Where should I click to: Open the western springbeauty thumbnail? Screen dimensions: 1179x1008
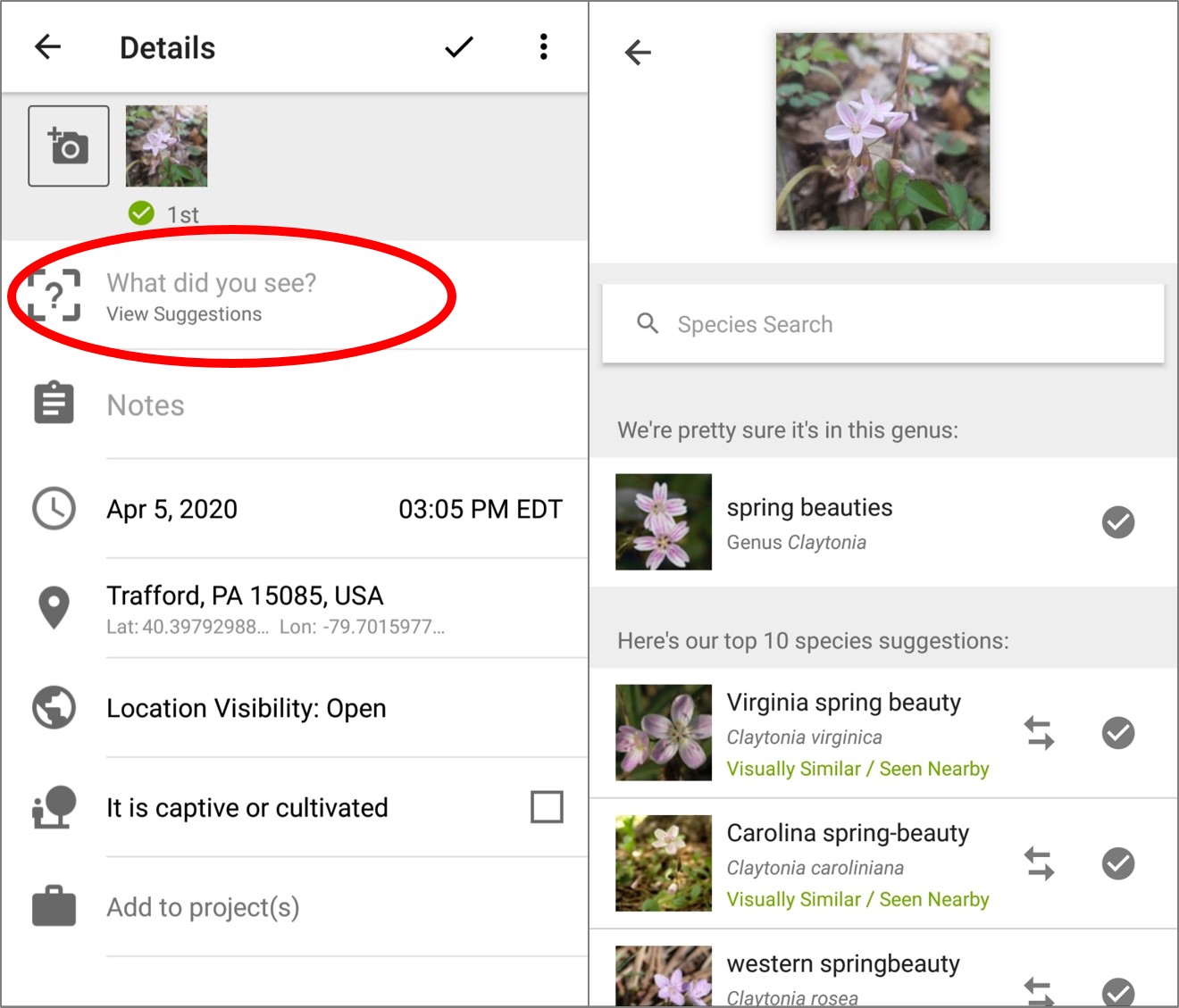tap(664, 976)
